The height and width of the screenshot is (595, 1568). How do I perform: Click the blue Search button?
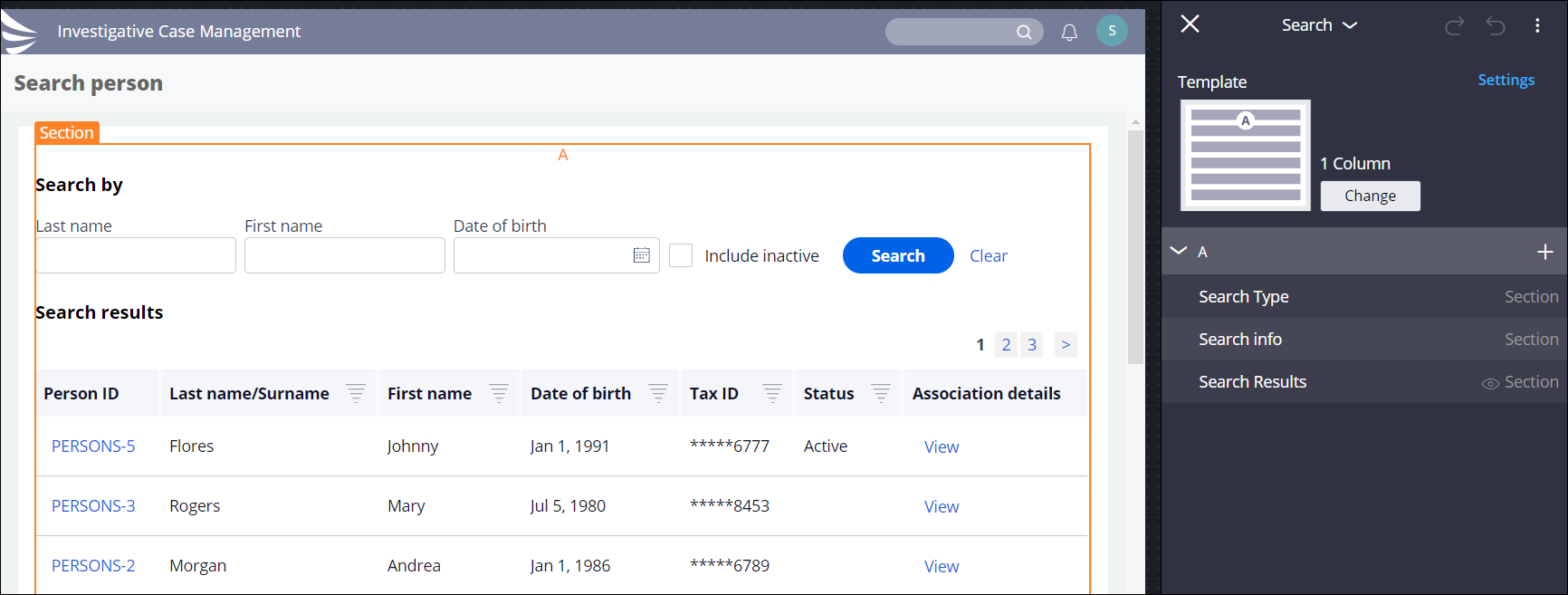coord(898,255)
